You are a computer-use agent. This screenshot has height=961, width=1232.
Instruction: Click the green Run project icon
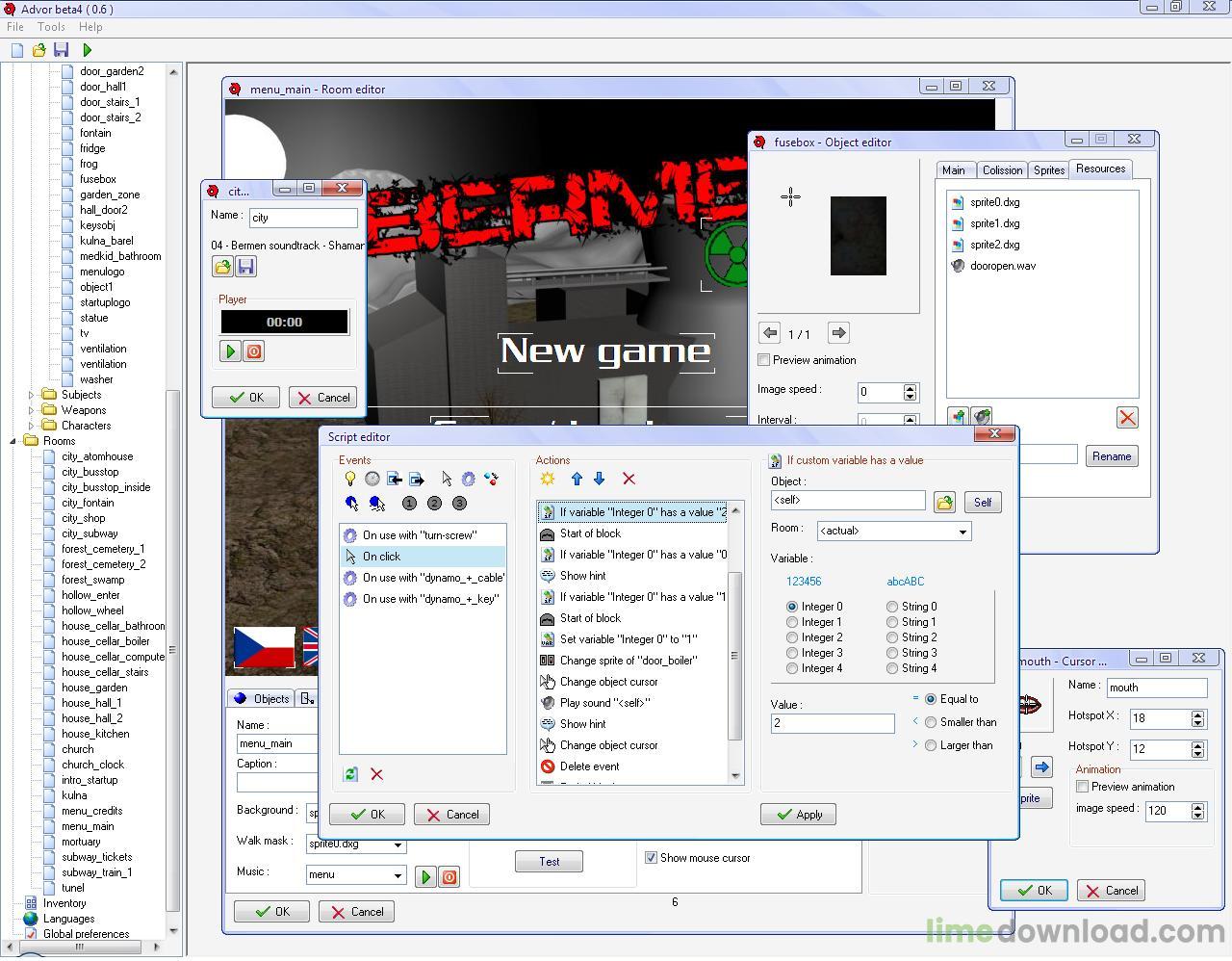point(88,50)
